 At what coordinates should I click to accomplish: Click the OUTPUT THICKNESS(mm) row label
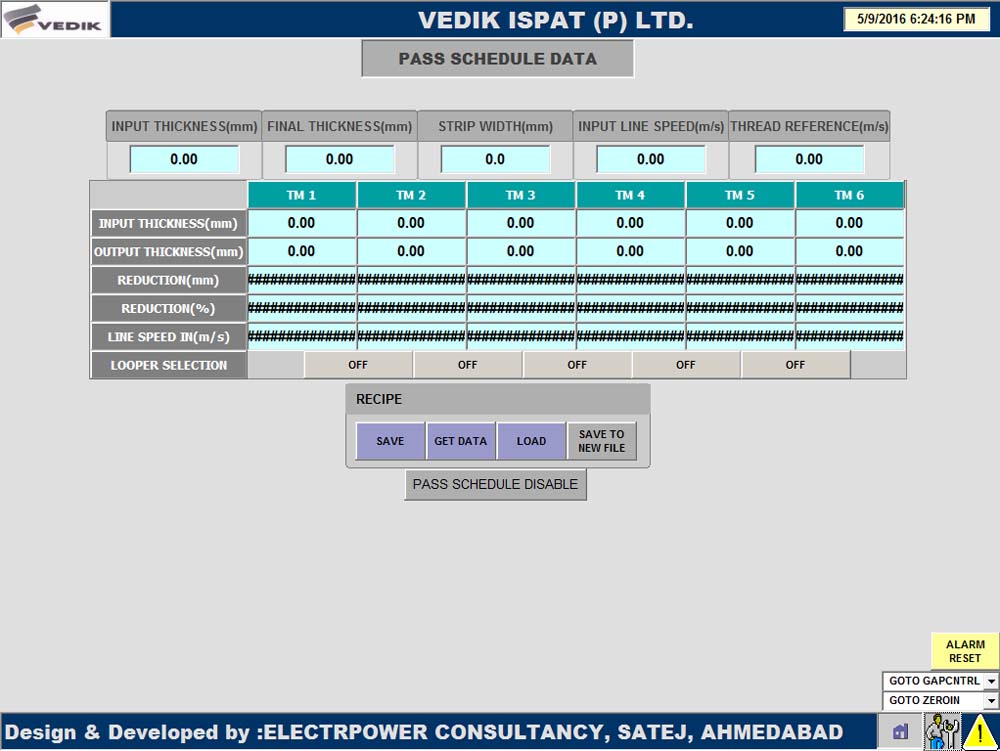[168, 252]
